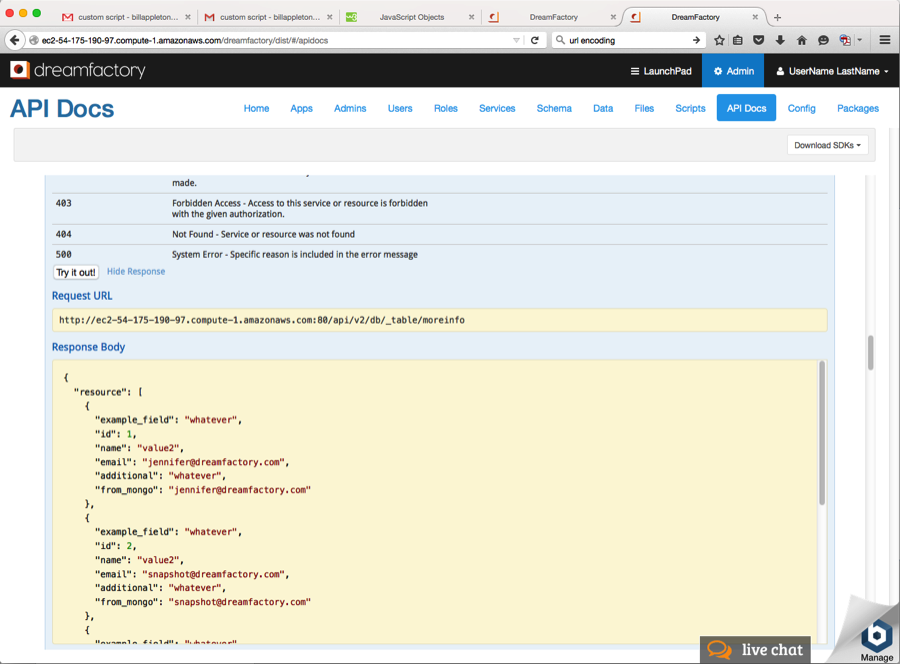Image resolution: width=900 pixels, height=665 pixels.
Task: Click the Pocket save icon
Action: point(759,40)
